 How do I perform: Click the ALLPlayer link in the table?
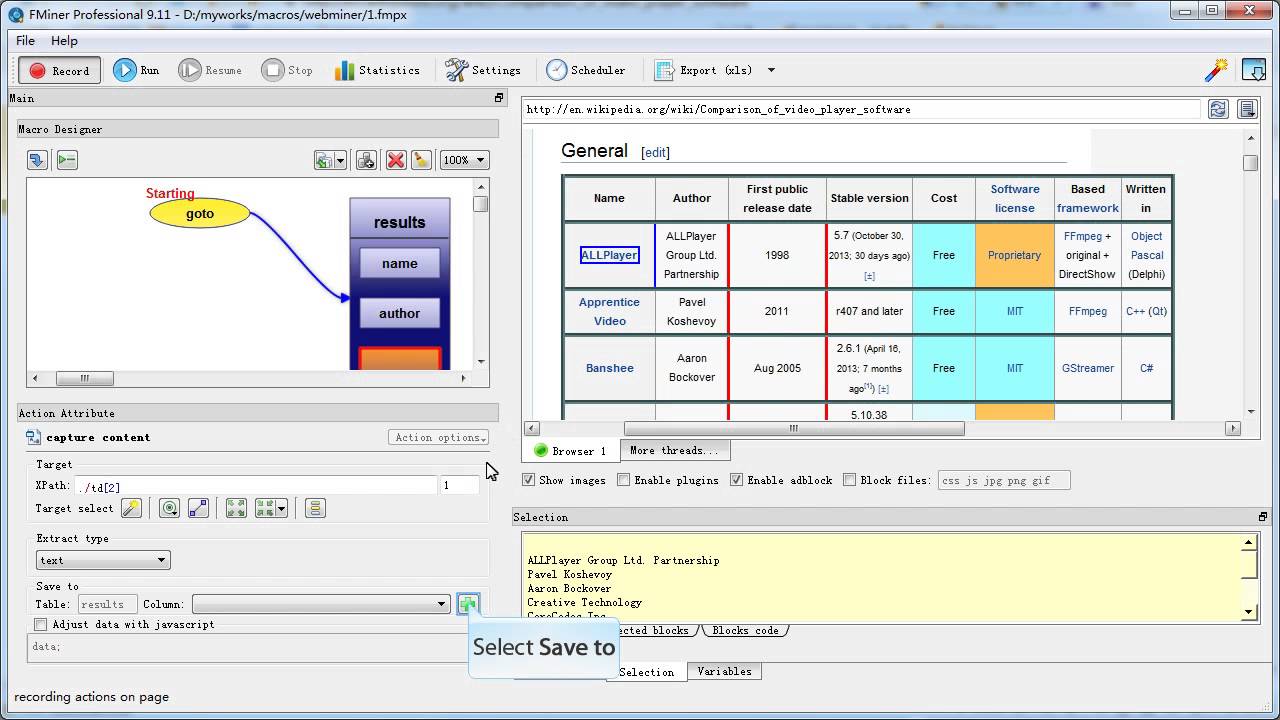tap(609, 255)
